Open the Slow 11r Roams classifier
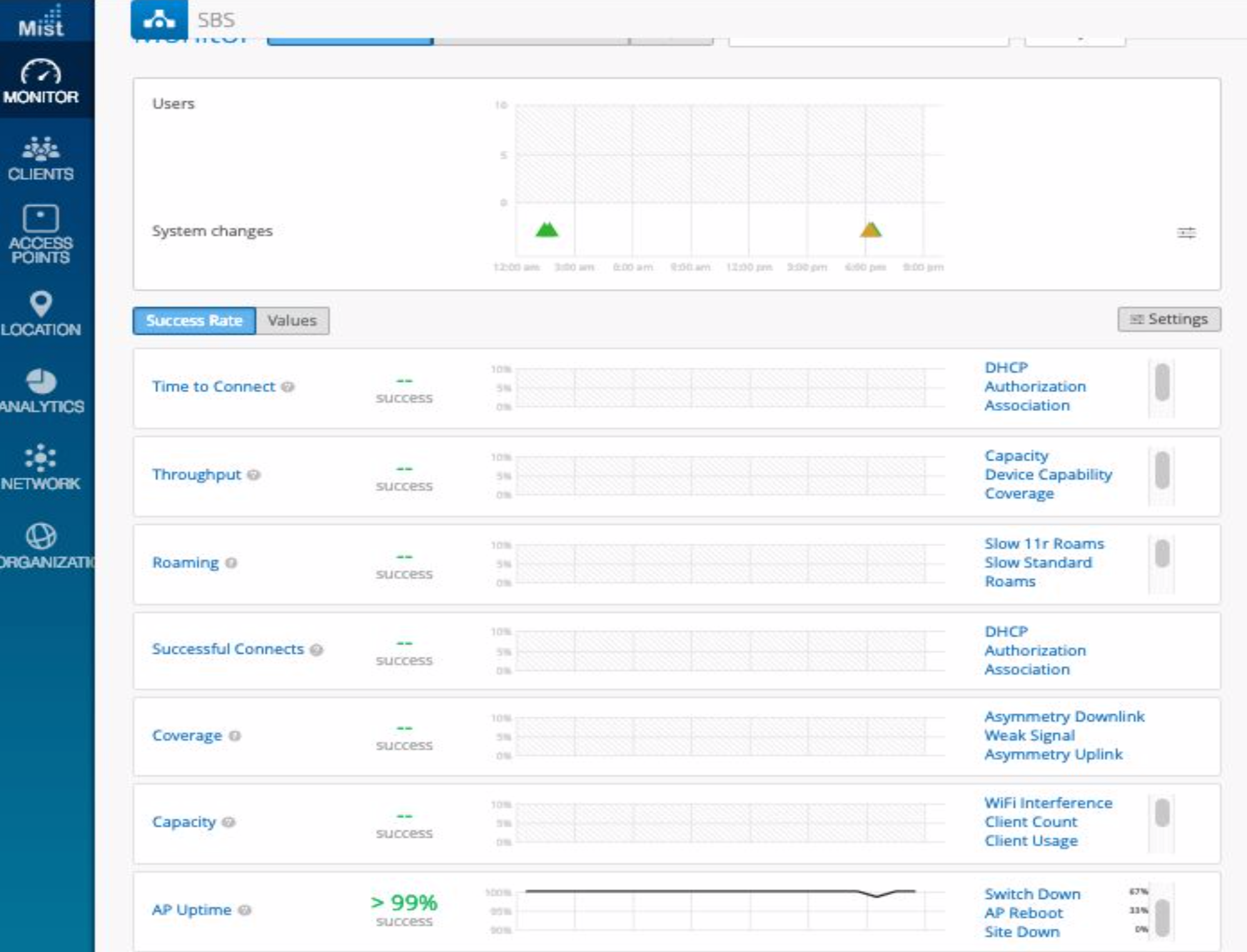The image size is (1247, 952). point(1044,544)
